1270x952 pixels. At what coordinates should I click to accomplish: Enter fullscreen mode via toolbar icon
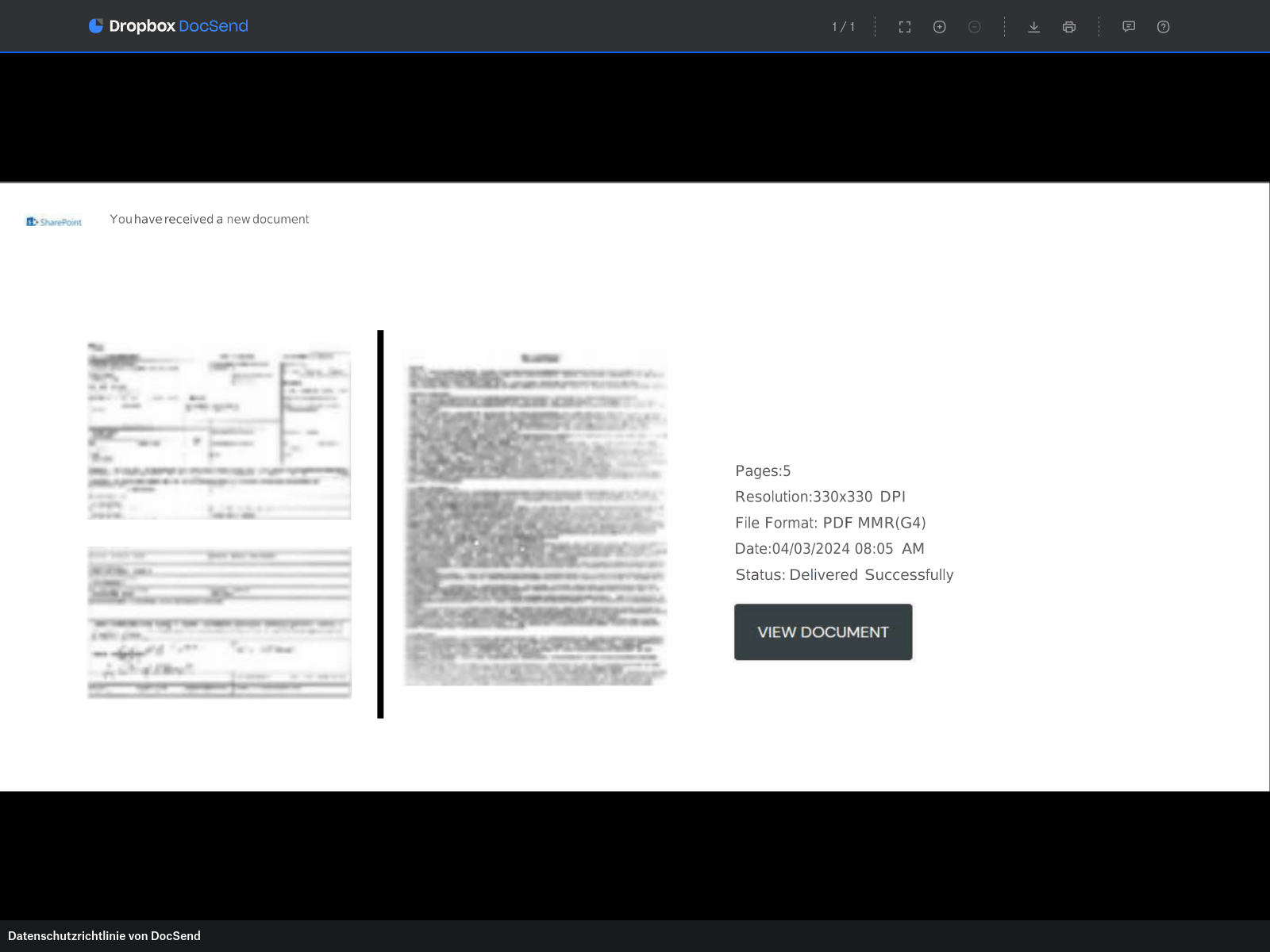click(905, 27)
